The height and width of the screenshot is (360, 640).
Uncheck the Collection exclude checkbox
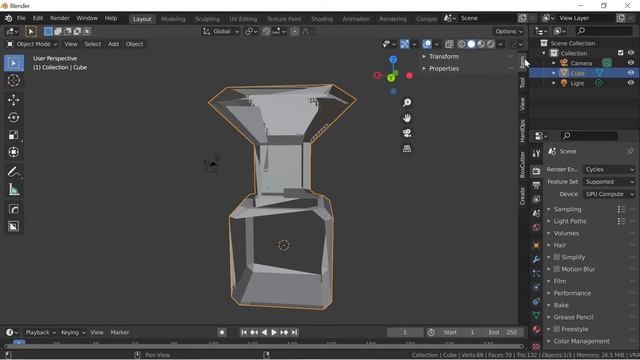[620, 53]
